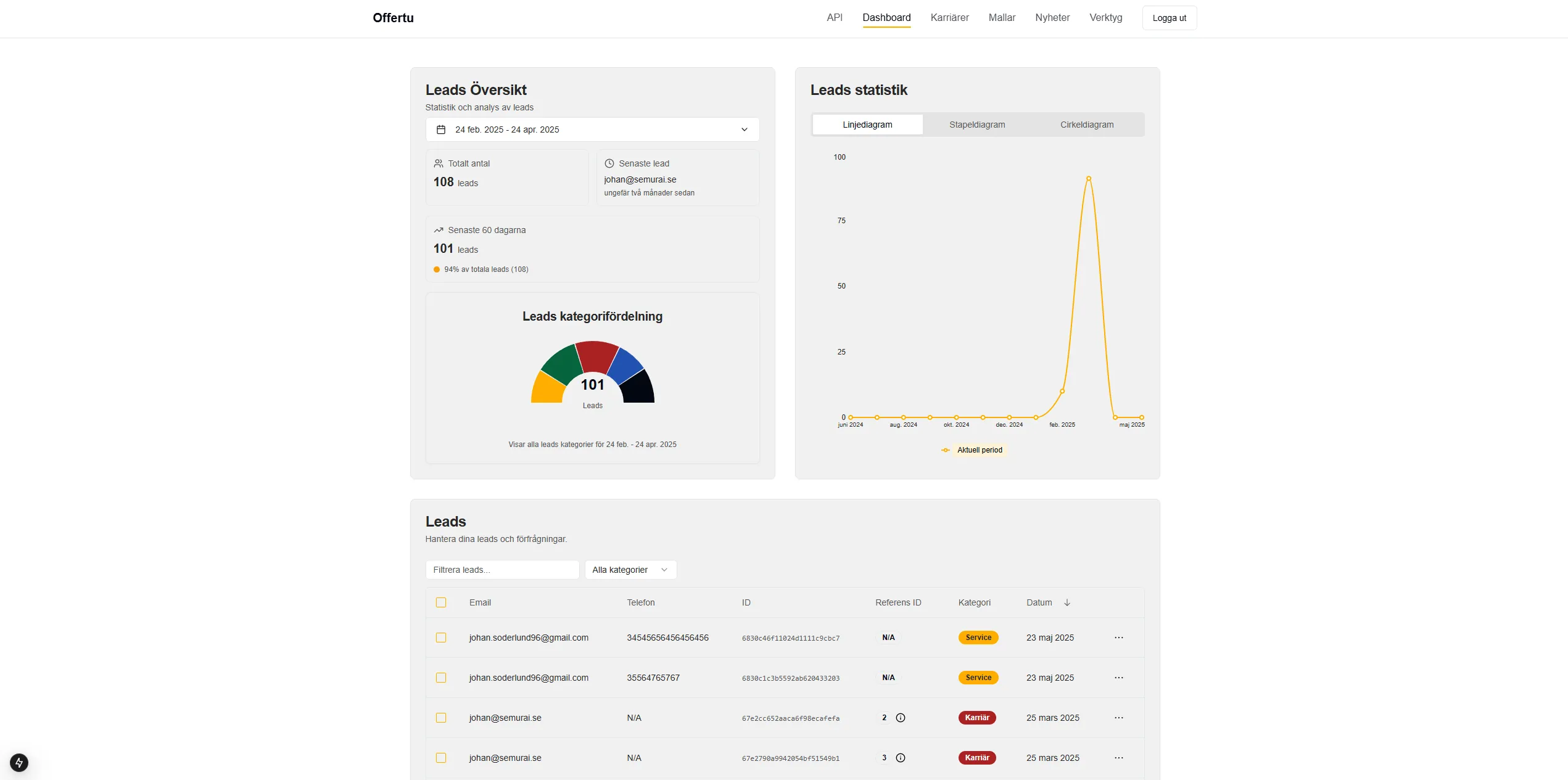The height and width of the screenshot is (780, 1568).
Task: Open Verktyg in top navigation
Action: 1105,17
